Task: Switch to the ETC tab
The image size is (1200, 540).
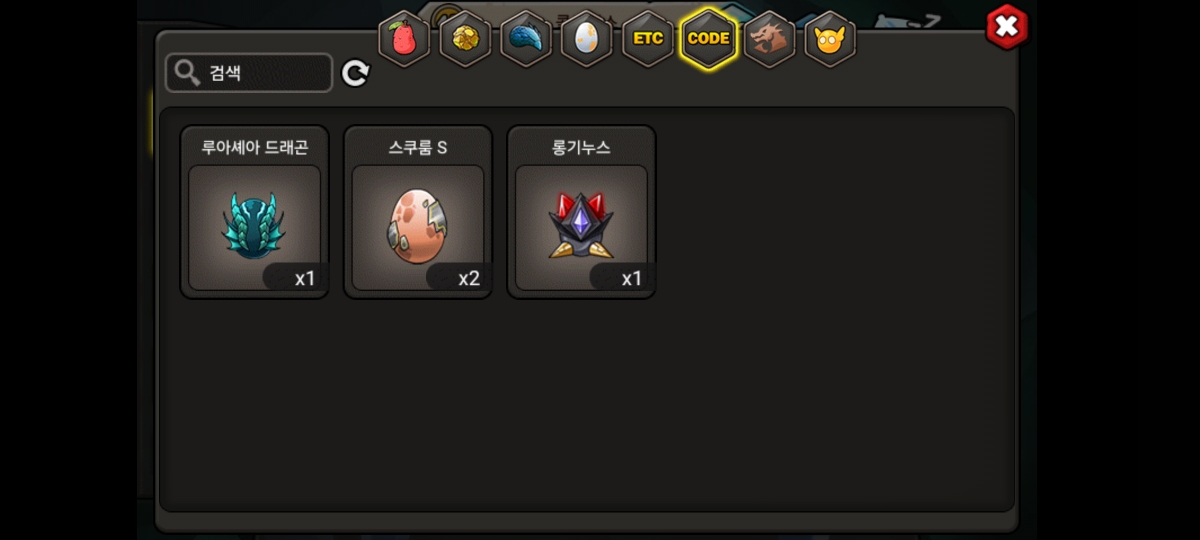Action: [648, 39]
